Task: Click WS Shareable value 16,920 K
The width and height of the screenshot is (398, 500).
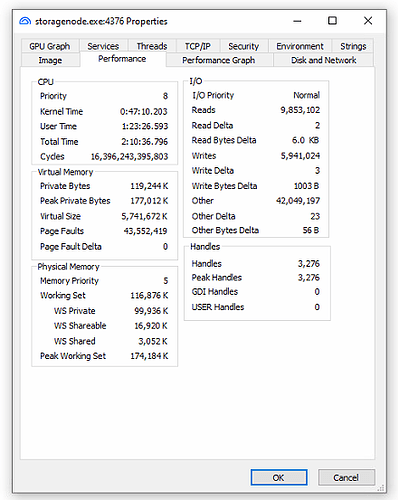Action: pos(151,326)
